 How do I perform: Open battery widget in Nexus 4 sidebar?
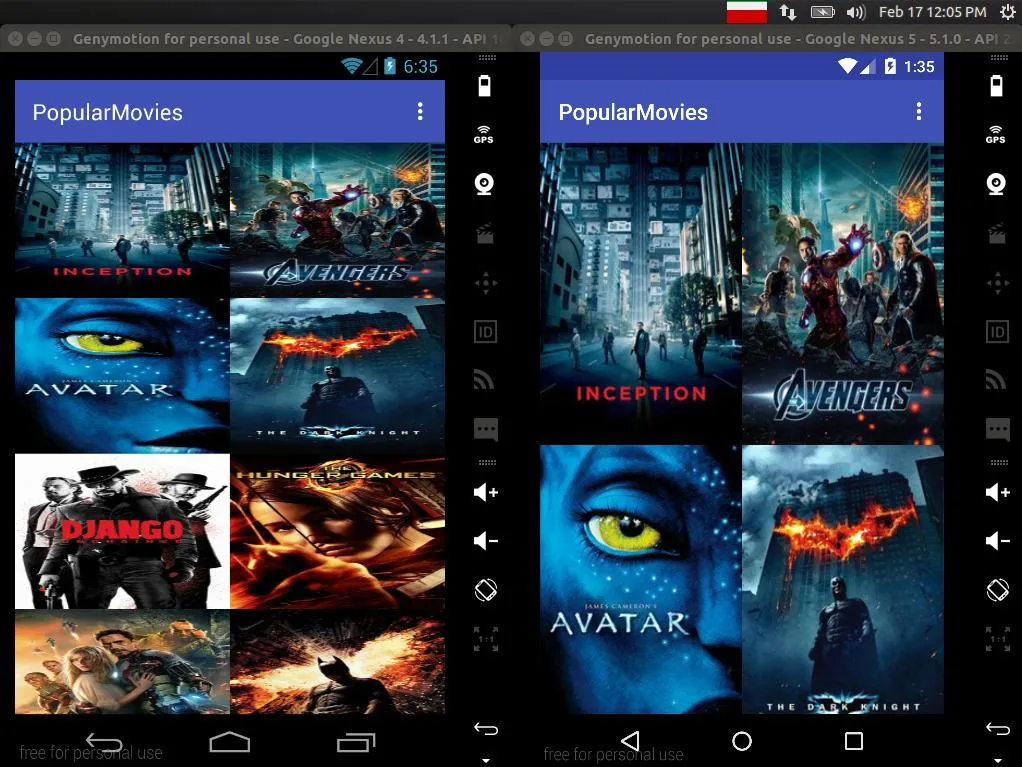pyautogui.click(x=484, y=86)
